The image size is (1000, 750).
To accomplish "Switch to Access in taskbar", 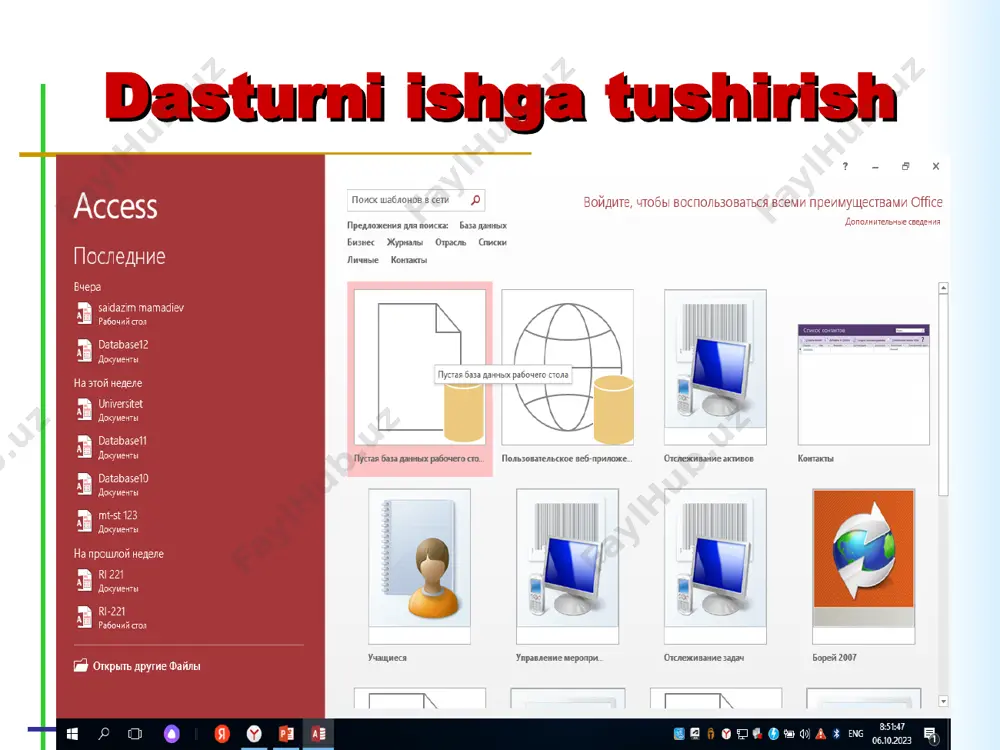I will [x=319, y=734].
